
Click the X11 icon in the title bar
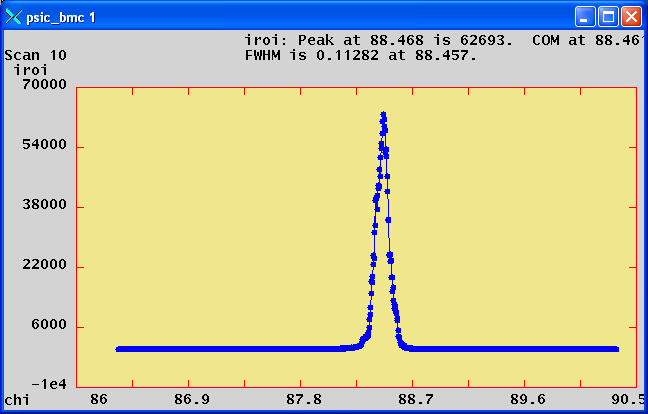[x=14, y=17]
